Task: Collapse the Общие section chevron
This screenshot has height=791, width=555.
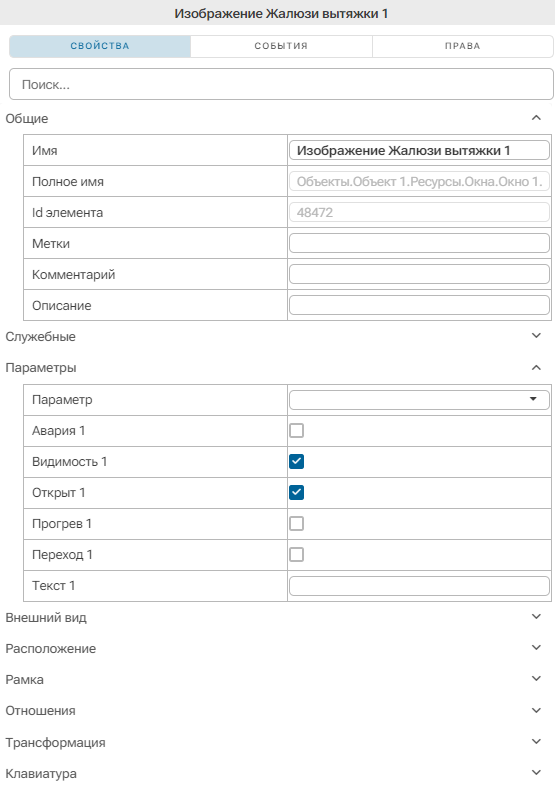Action: [x=536, y=118]
